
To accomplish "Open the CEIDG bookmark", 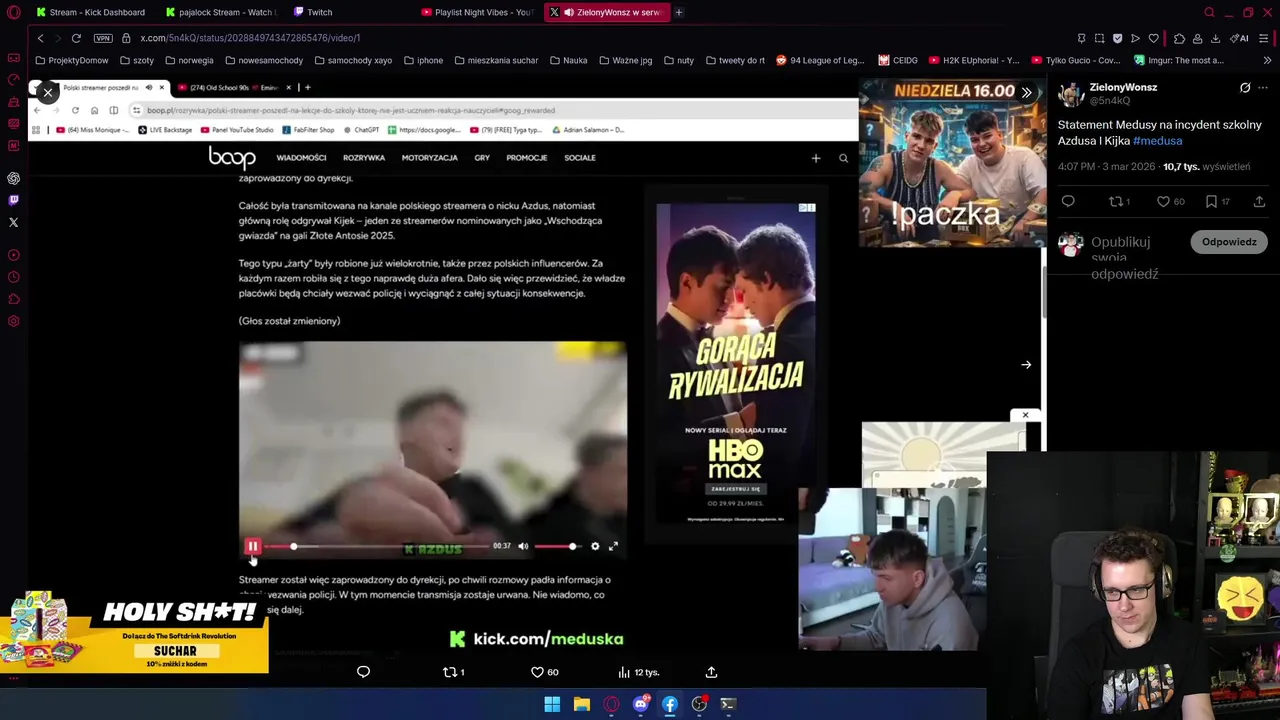I will click(898, 60).
